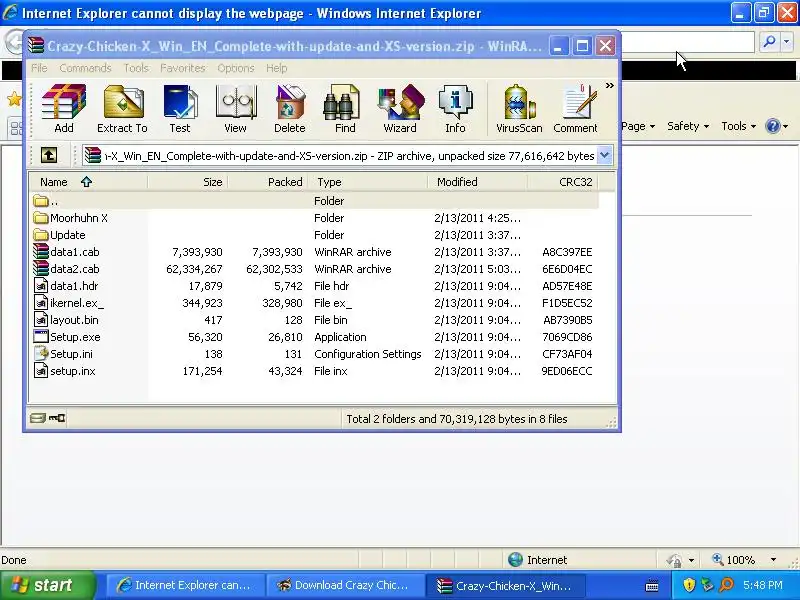Viewport: 800px width, 600px height.
Task: Switch to Download Crazy Chic... taskbar item
Action: tap(344, 585)
